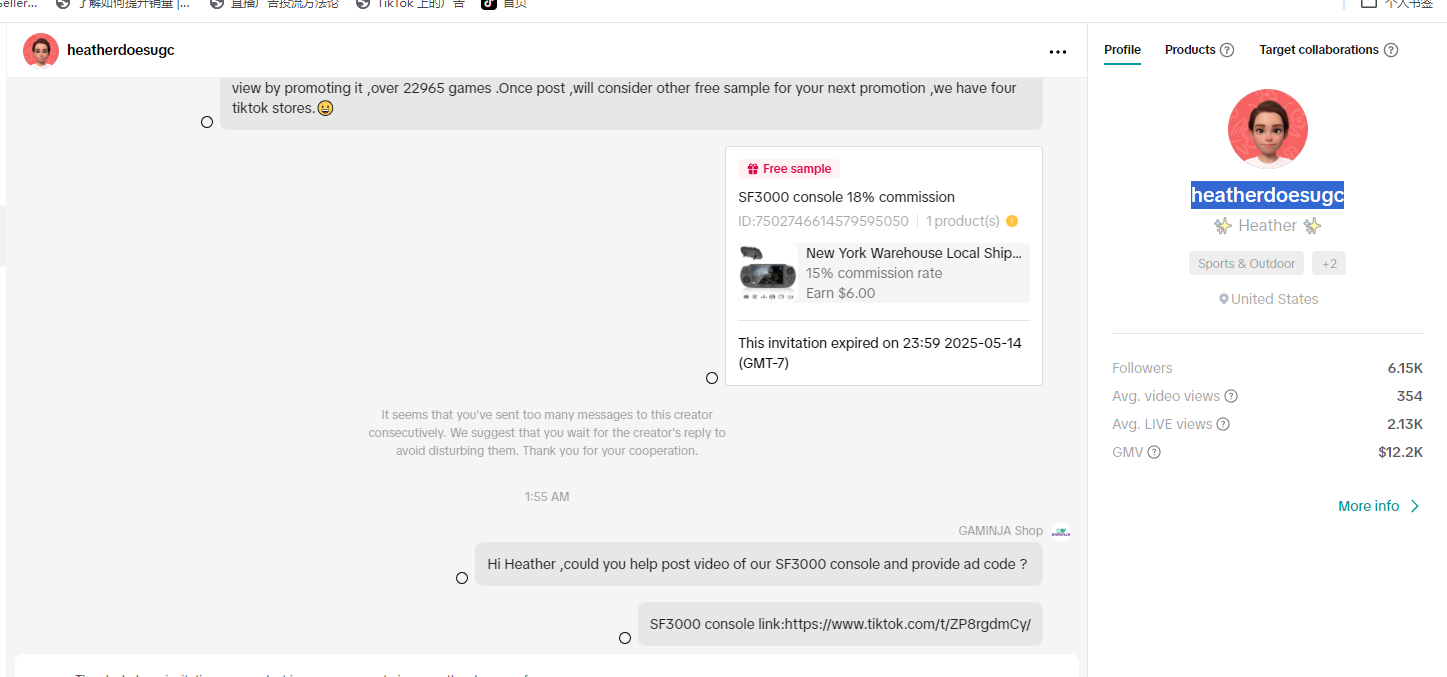Image resolution: width=1447 pixels, height=677 pixels.
Task: Click the GMV info icon
Action: pos(1154,452)
